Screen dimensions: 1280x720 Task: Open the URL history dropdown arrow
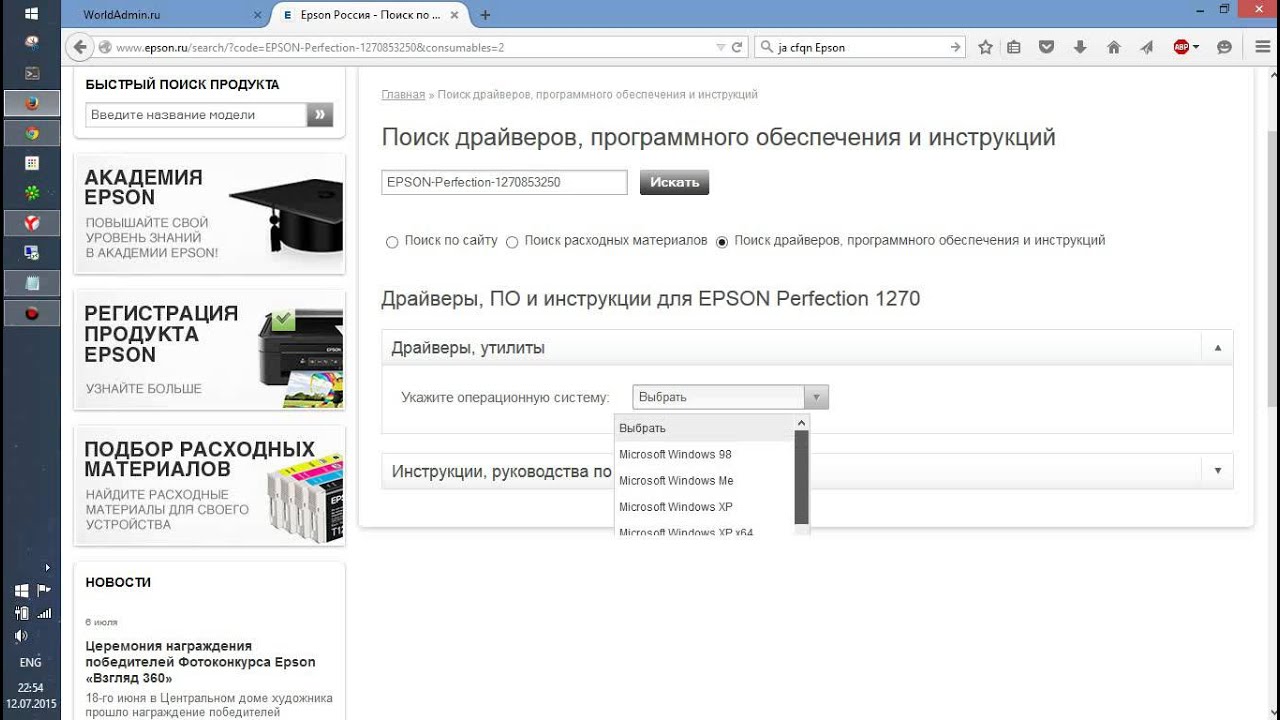[x=722, y=47]
